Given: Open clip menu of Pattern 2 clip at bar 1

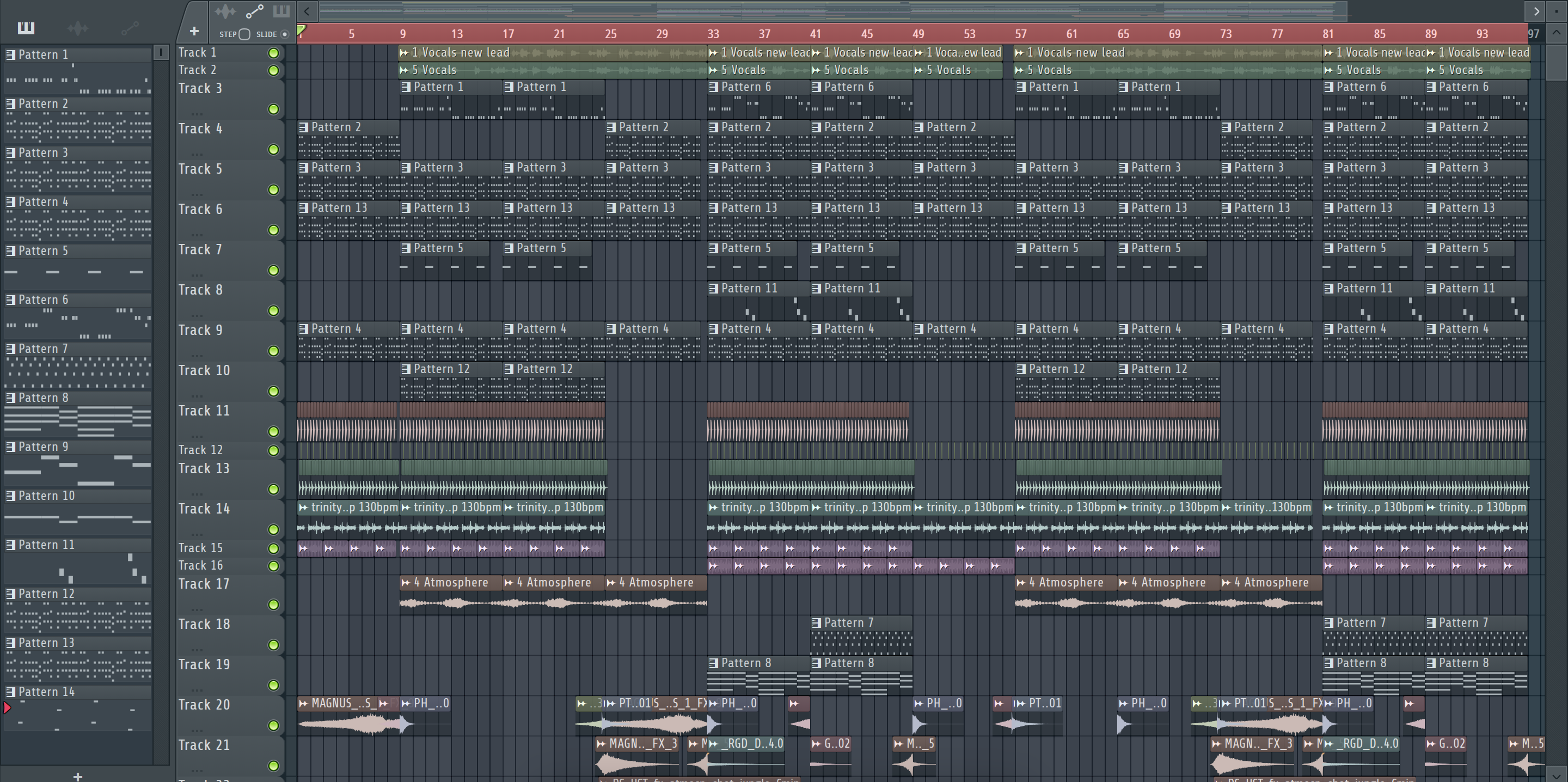Looking at the screenshot, I should (x=303, y=127).
